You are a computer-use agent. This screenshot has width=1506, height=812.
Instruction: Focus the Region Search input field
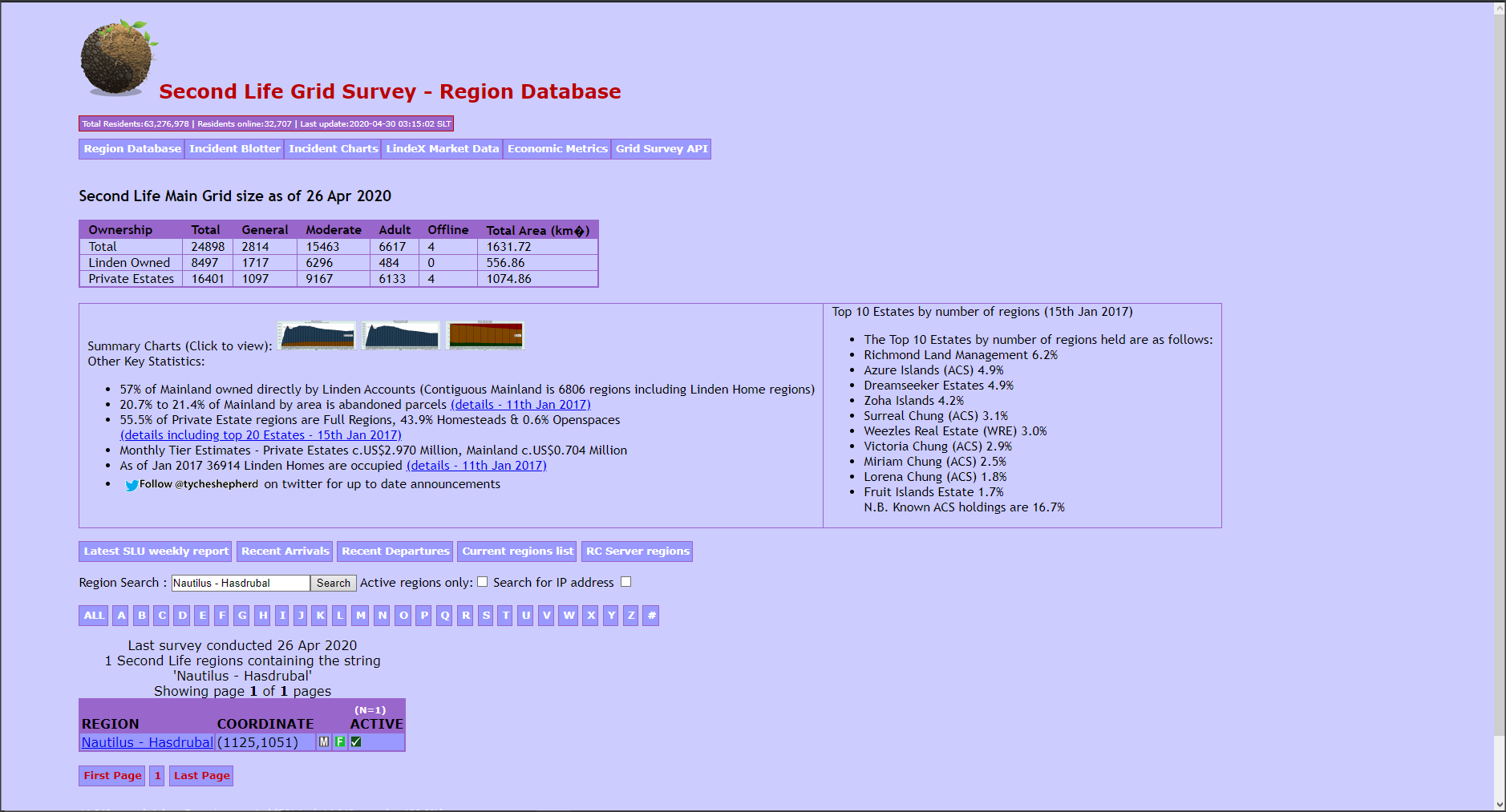(x=241, y=584)
